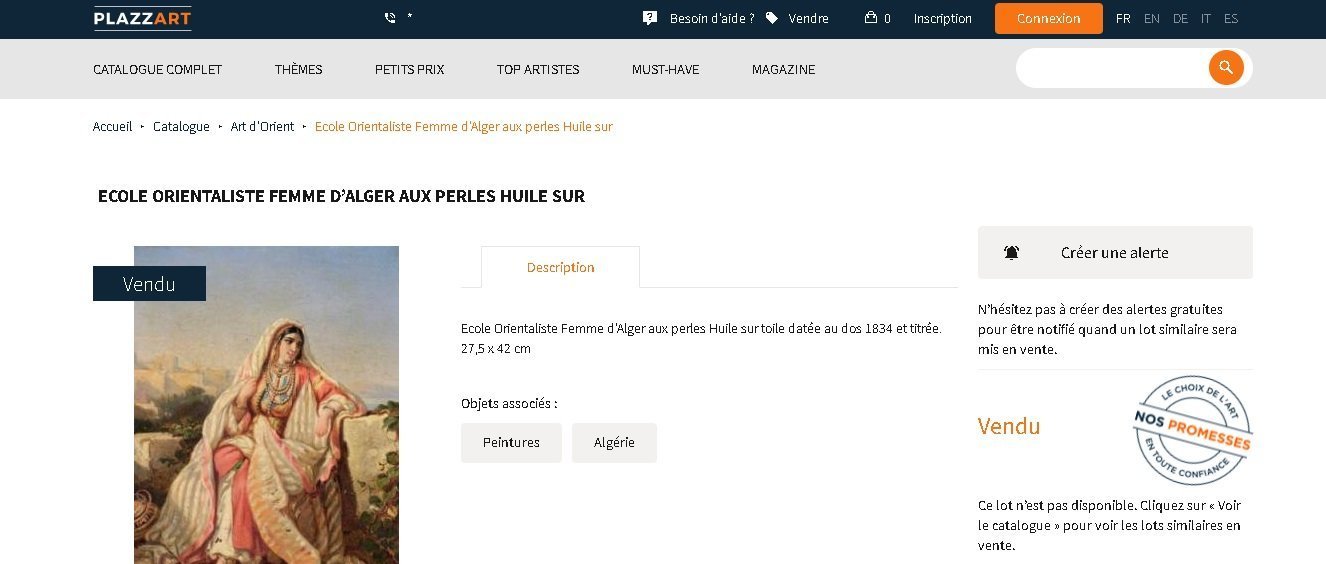This screenshot has width=1326, height=564.
Task: Select the Description tab
Action: click(560, 267)
